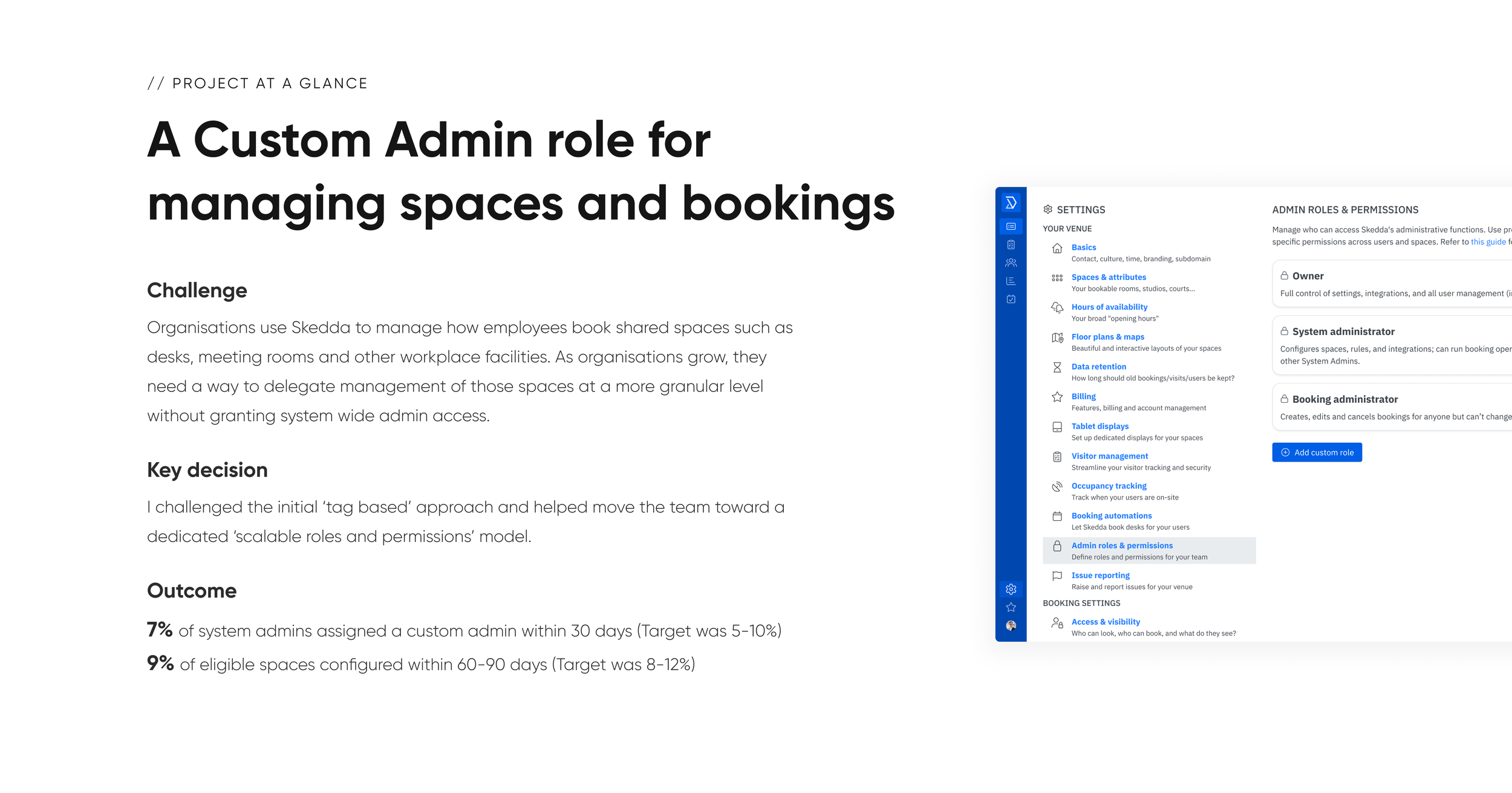The width and height of the screenshot is (1512, 793).
Task: Open the calendar check icon in the sidebar
Action: pyautogui.click(x=1011, y=299)
